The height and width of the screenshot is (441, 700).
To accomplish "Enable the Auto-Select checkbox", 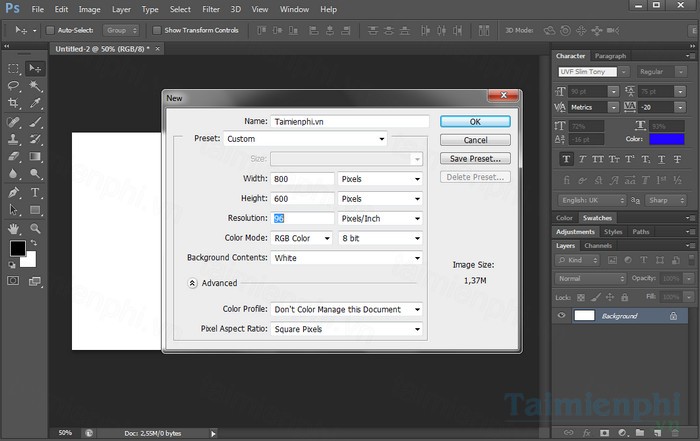I will 50,30.
